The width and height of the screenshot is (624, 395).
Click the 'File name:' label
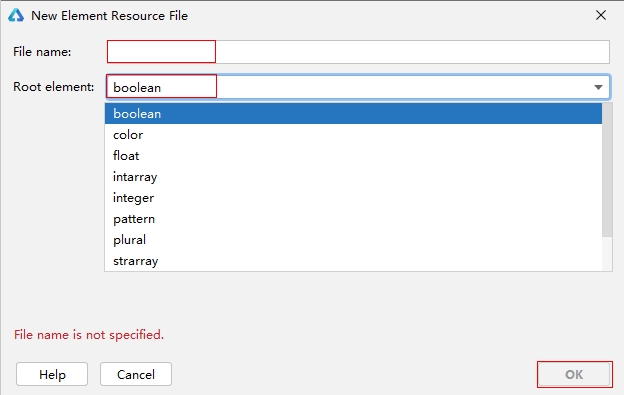point(42,52)
